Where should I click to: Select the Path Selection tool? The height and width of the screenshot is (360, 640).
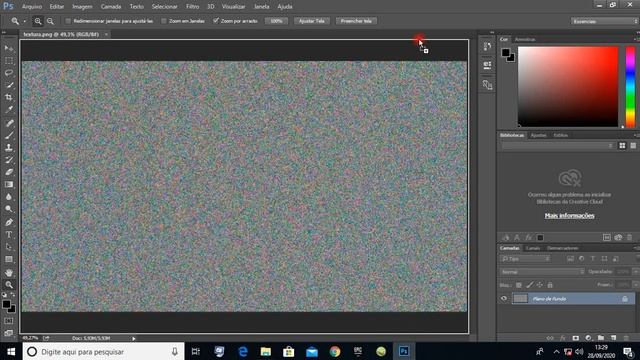[x=9, y=247]
